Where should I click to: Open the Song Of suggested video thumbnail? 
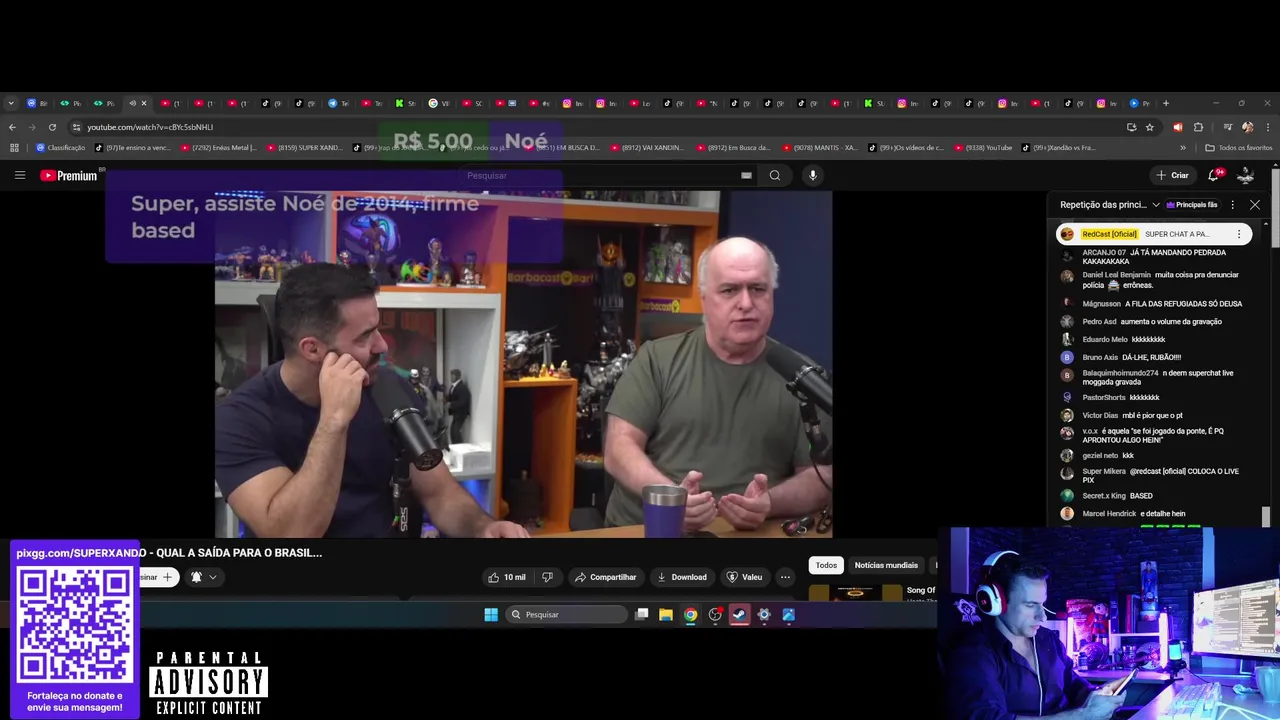855,592
